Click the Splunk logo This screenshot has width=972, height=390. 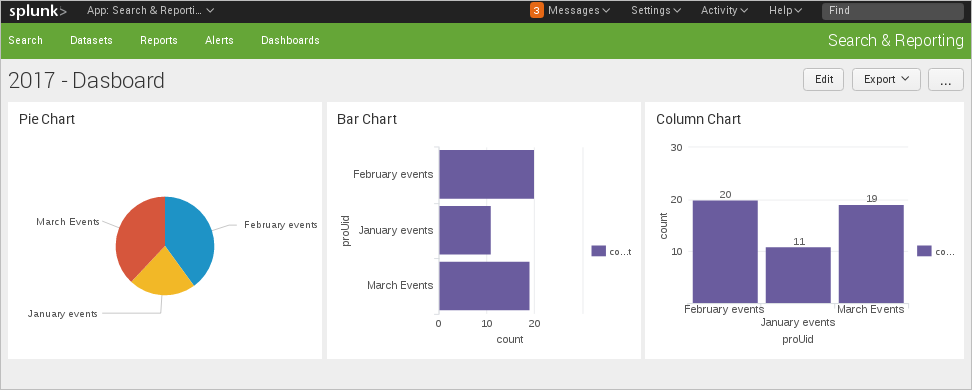[x=38, y=11]
